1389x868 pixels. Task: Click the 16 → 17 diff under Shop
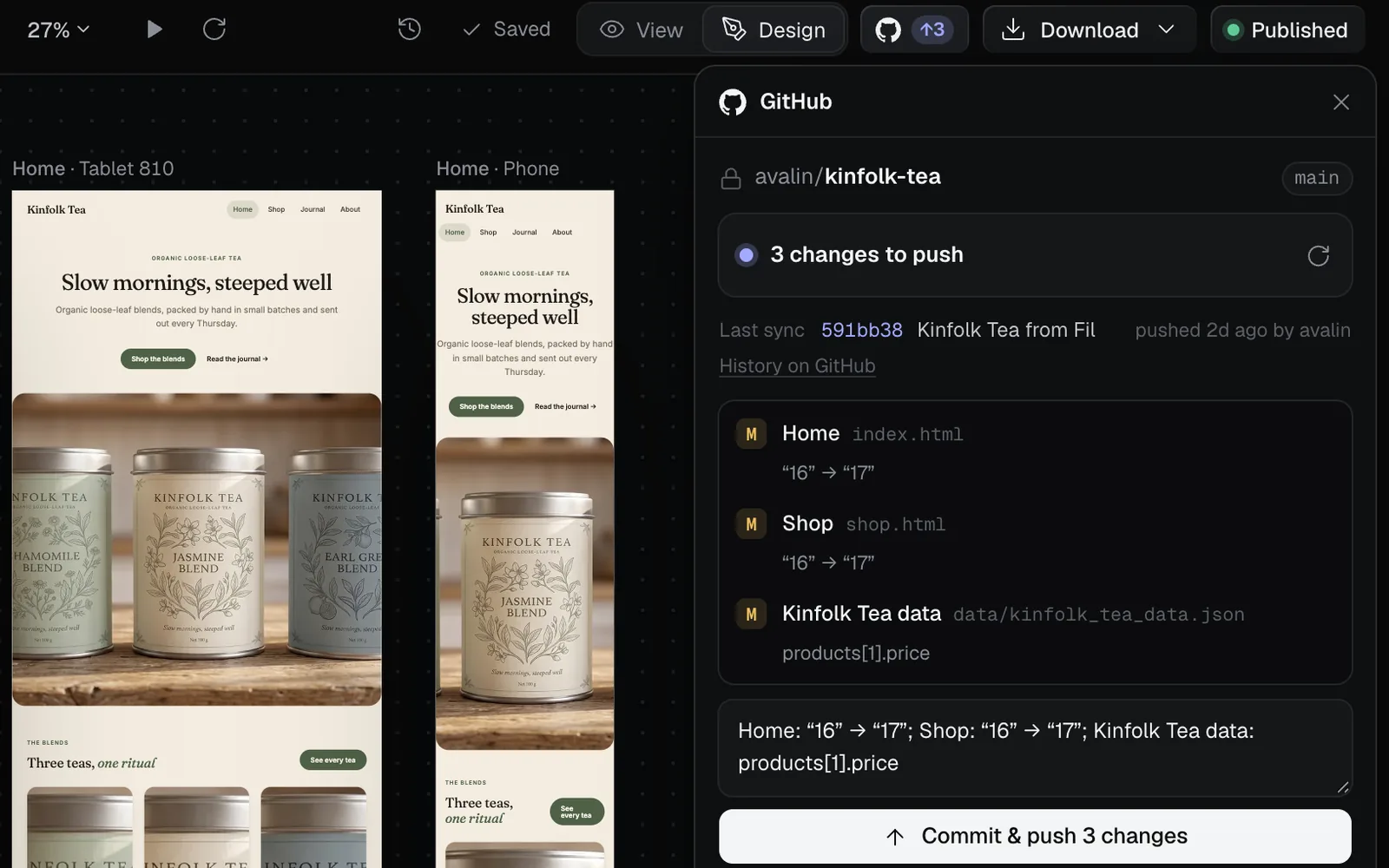827,563
